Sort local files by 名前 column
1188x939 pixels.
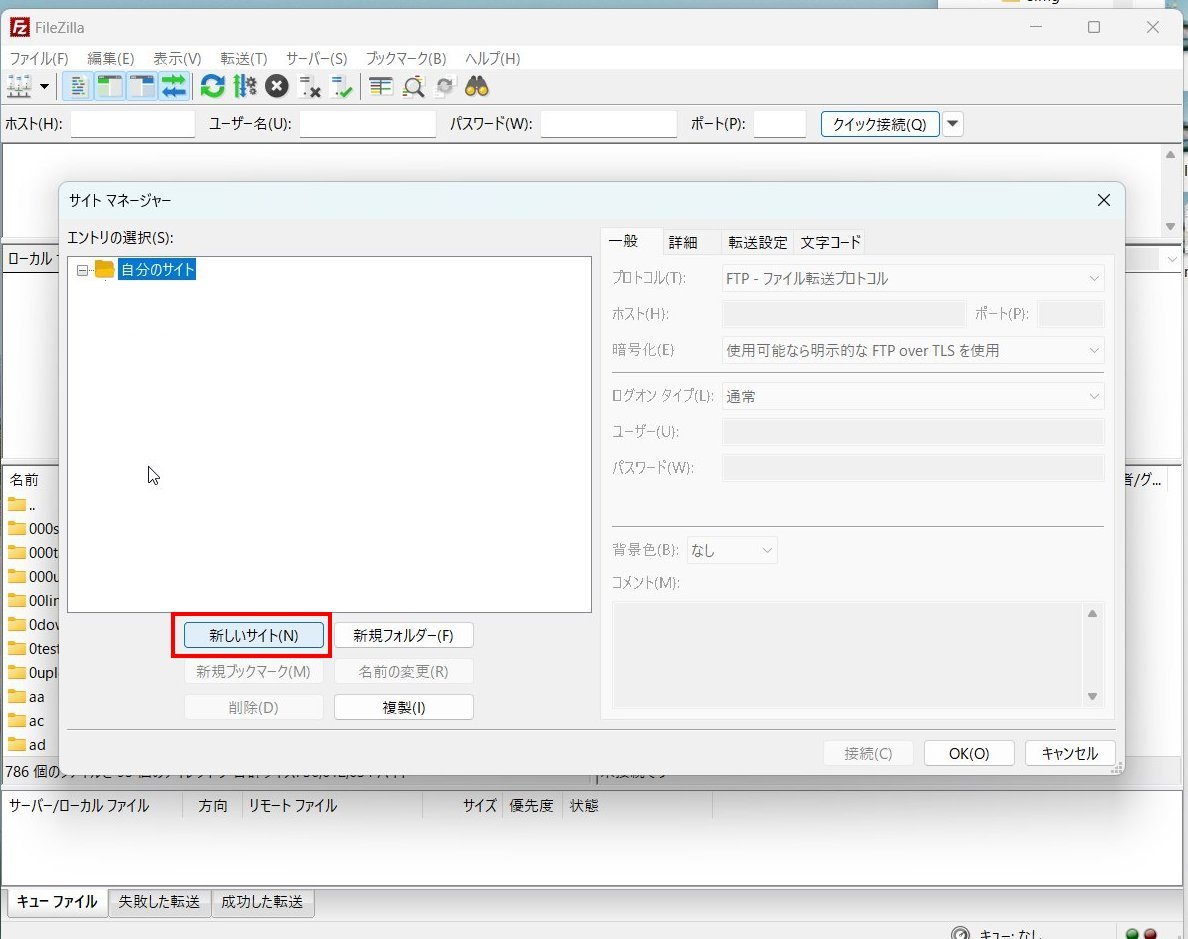click(x=23, y=480)
